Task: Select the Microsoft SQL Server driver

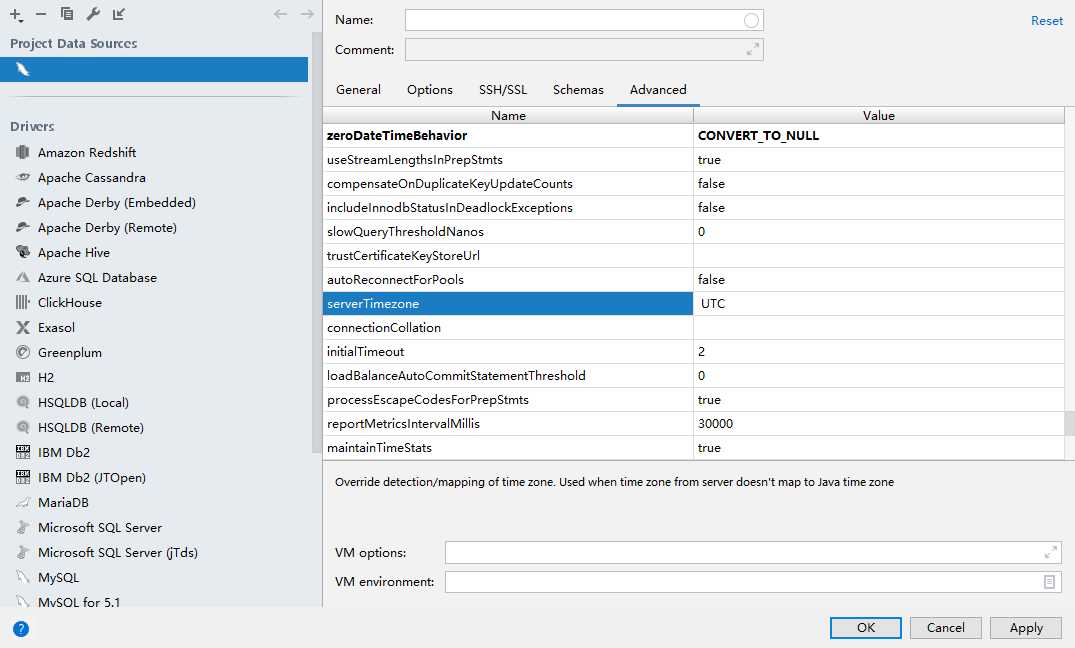Action: tap(99, 528)
